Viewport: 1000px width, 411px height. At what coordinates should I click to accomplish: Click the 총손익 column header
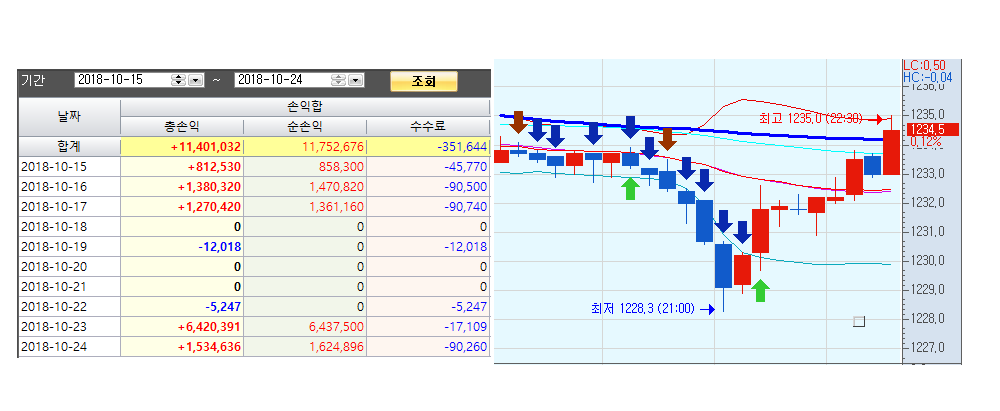click(182, 127)
